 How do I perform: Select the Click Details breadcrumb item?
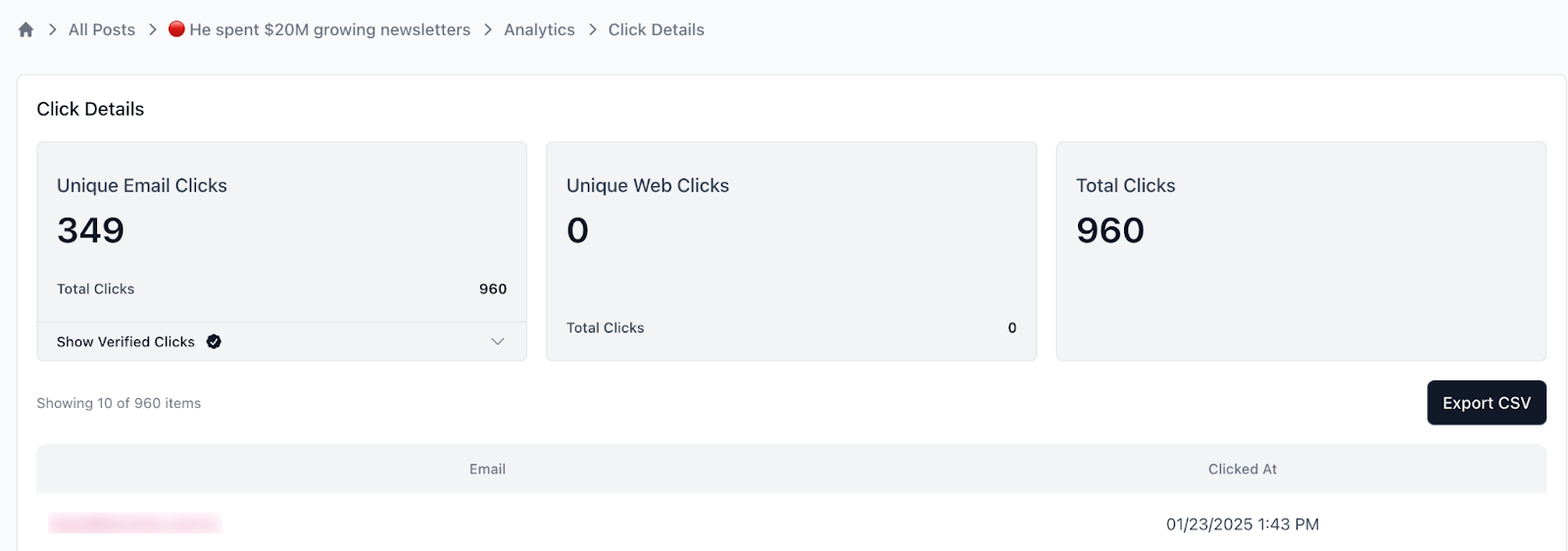(x=656, y=29)
